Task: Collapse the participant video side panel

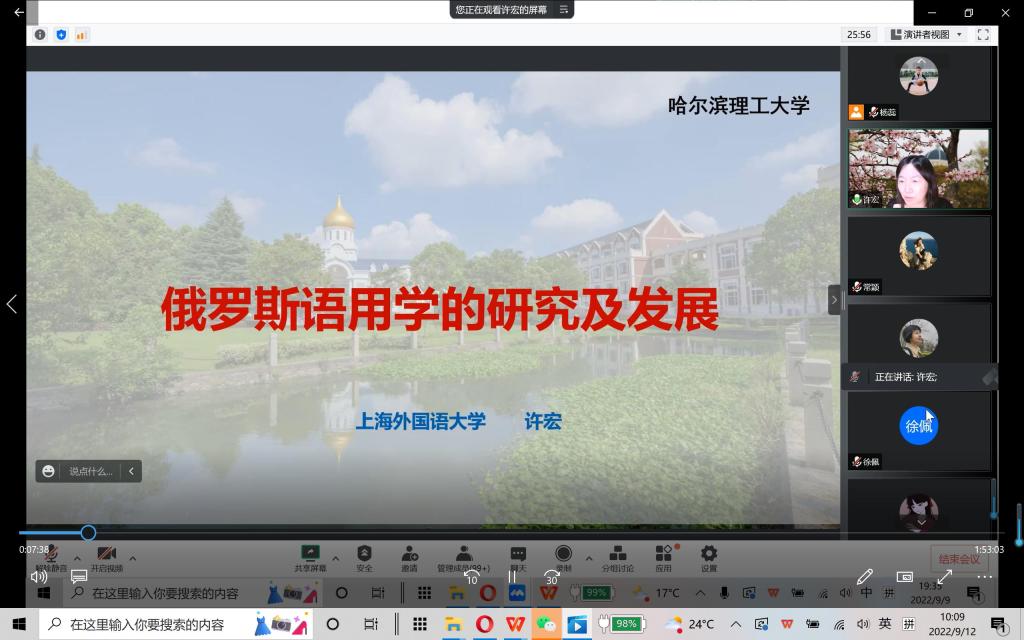Action: [835, 299]
